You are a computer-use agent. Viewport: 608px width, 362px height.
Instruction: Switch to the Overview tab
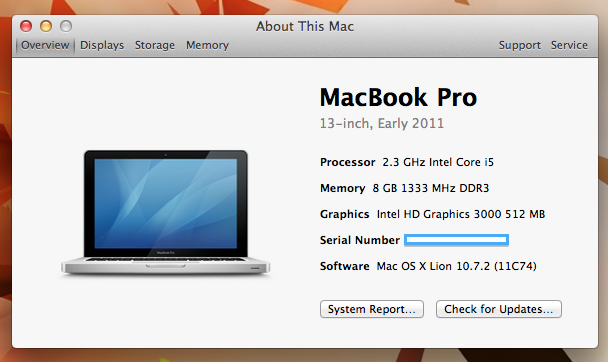click(45, 45)
